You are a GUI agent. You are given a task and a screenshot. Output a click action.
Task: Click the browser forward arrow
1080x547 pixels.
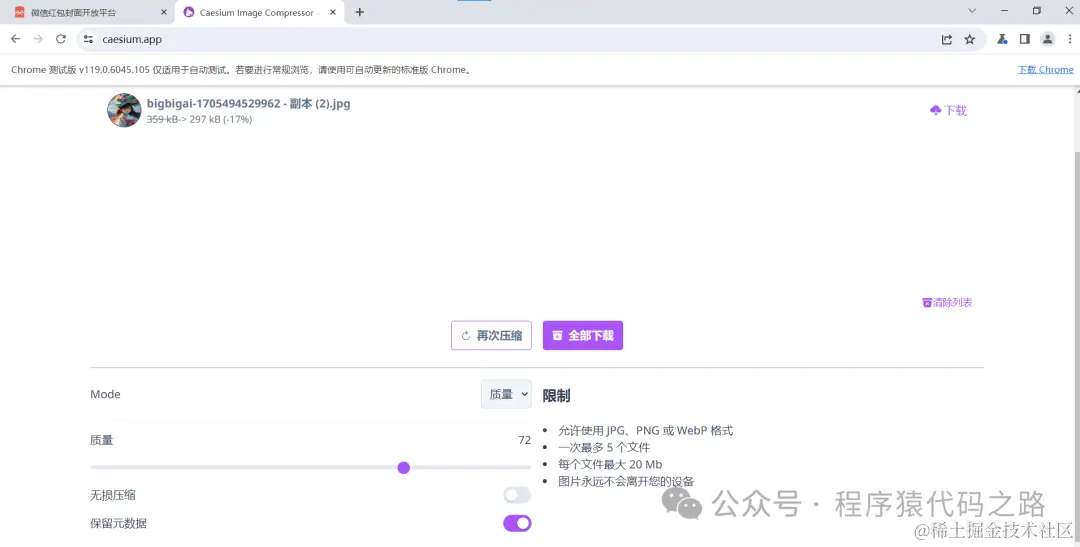(x=38, y=39)
